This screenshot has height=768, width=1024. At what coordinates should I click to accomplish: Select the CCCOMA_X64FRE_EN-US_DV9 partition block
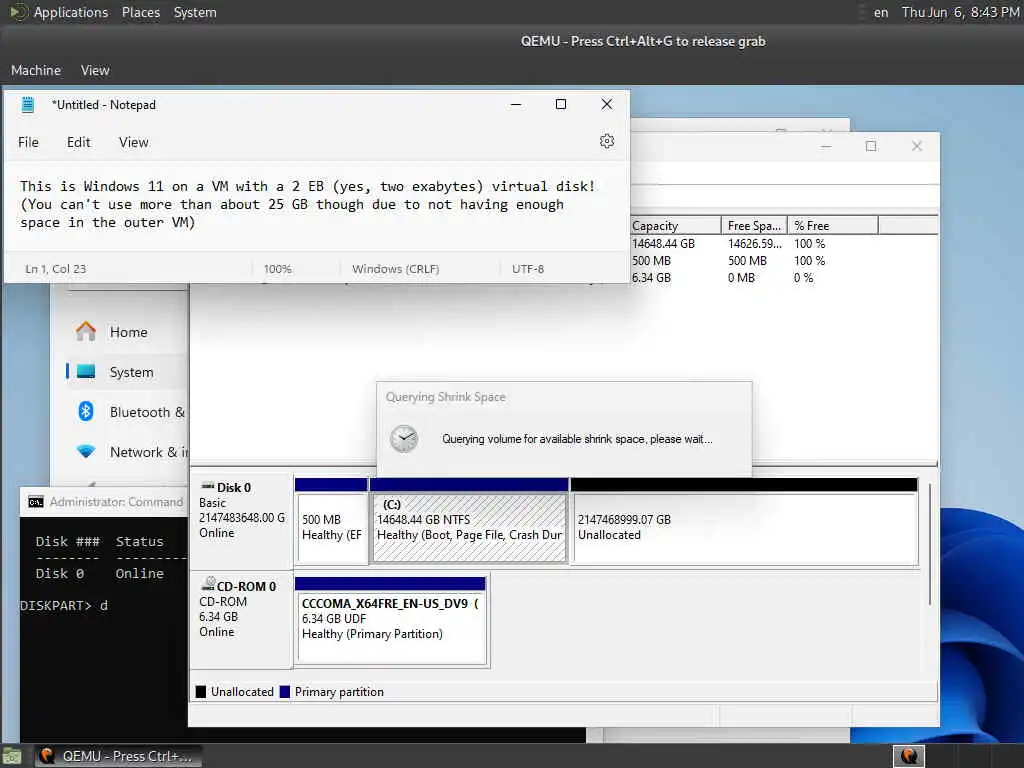(x=391, y=627)
